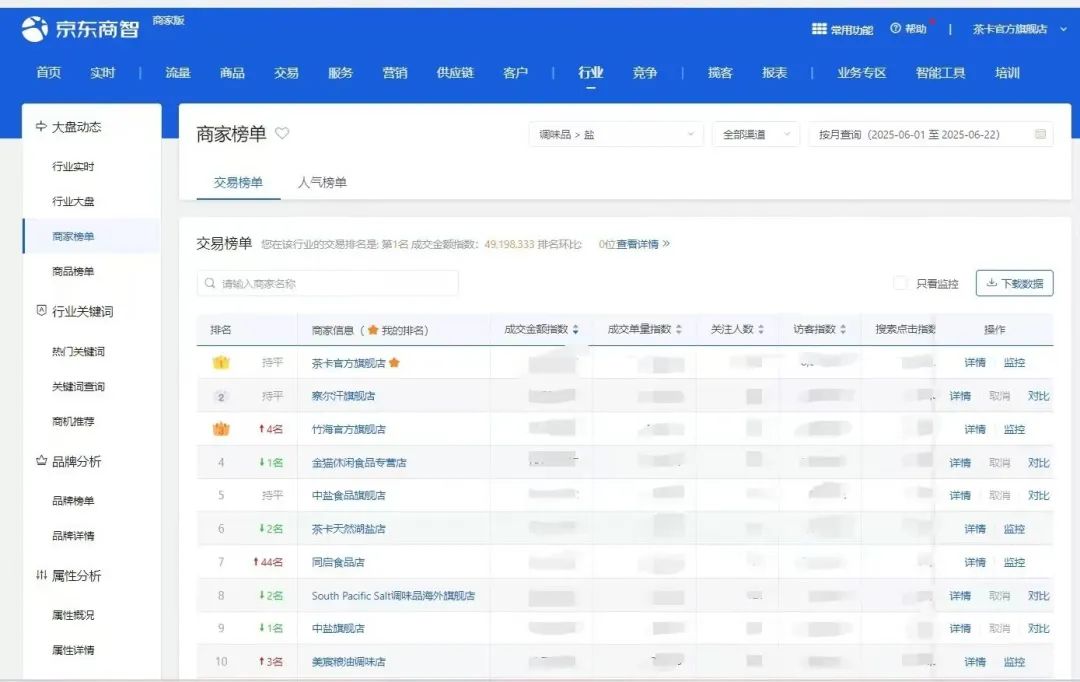
Task: Open the 常用功能 grid icon
Action: click(x=819, y=29)
